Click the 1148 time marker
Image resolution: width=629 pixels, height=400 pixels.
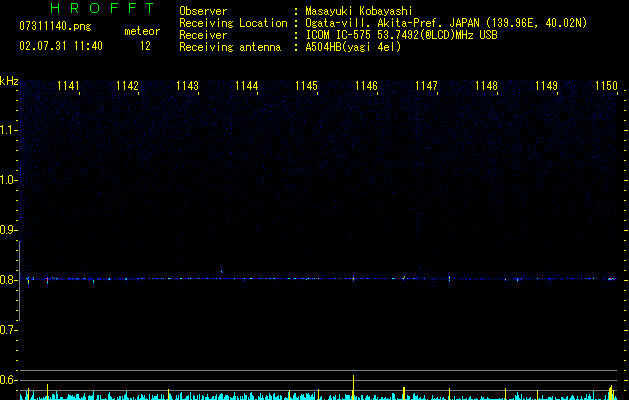pyautogui.click(x=486, y=86)
